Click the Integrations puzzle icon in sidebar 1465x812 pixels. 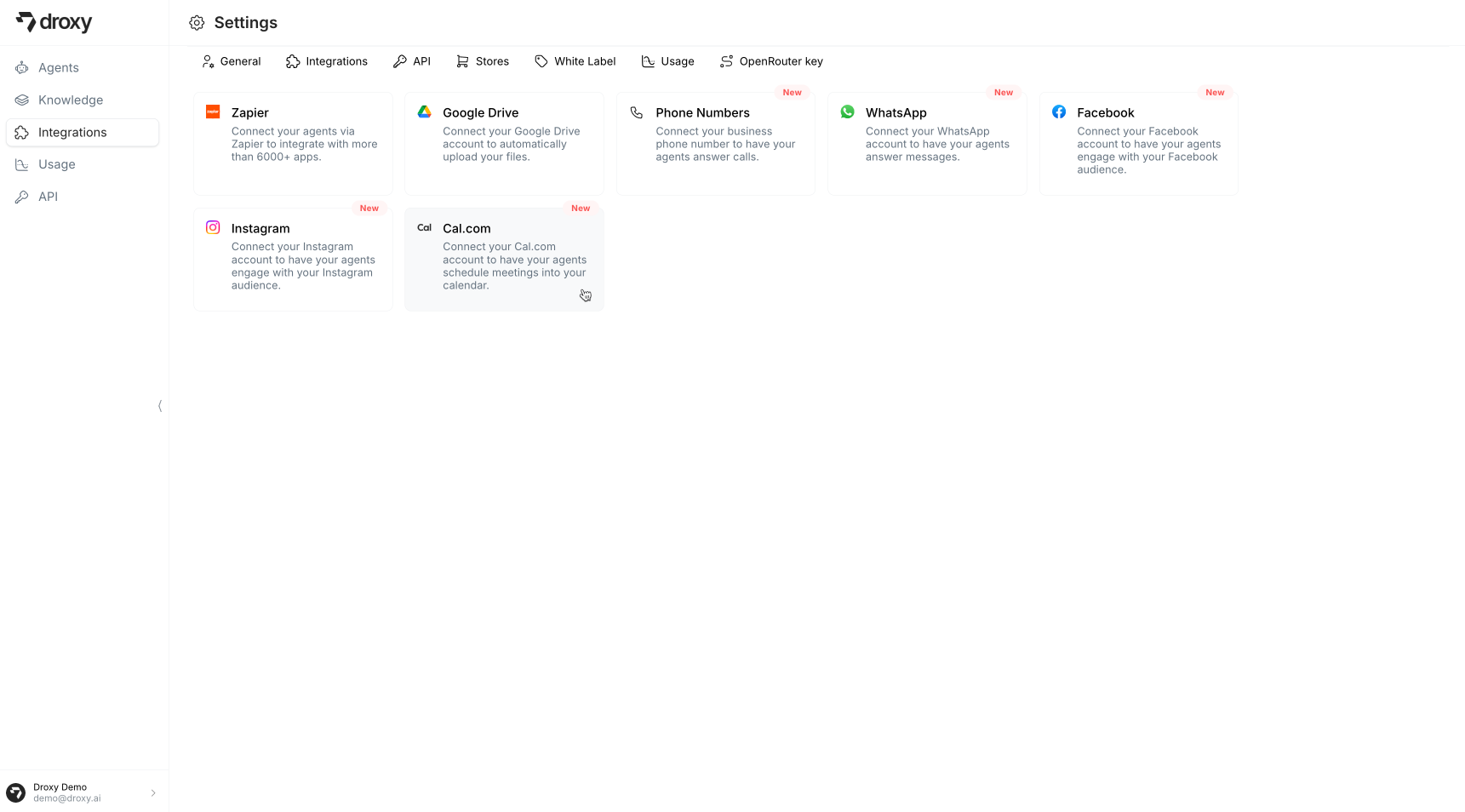click(22, 133)
